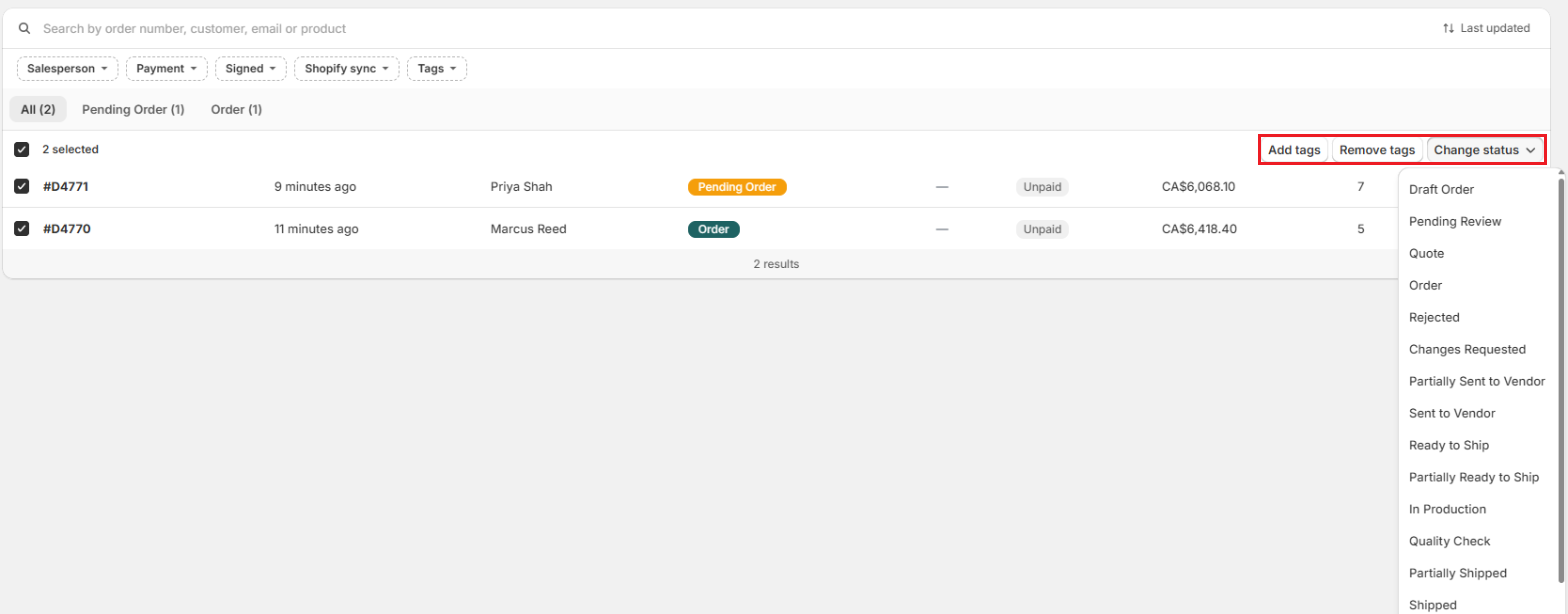Sort by Last updated
The height and width of the screenshot is (614, 1568).
coord(1486,28)
